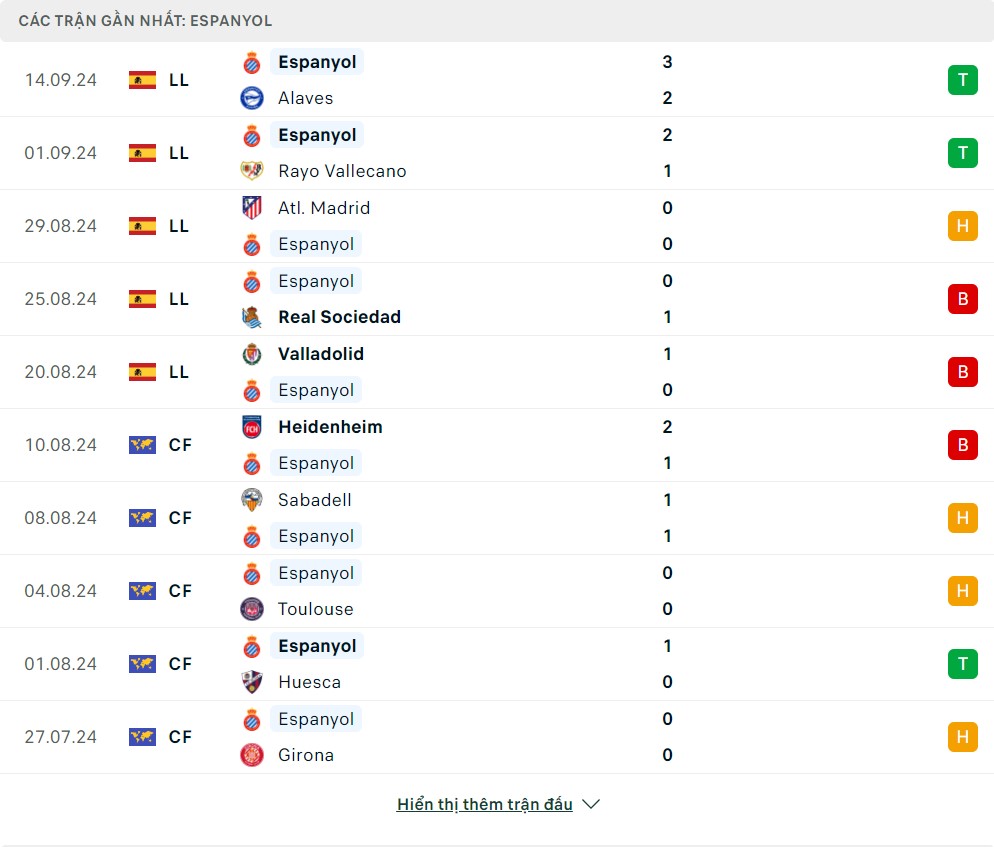Expand the list with the chevron arrow
This screenshot has height=847, width=994.
point(591,804)
